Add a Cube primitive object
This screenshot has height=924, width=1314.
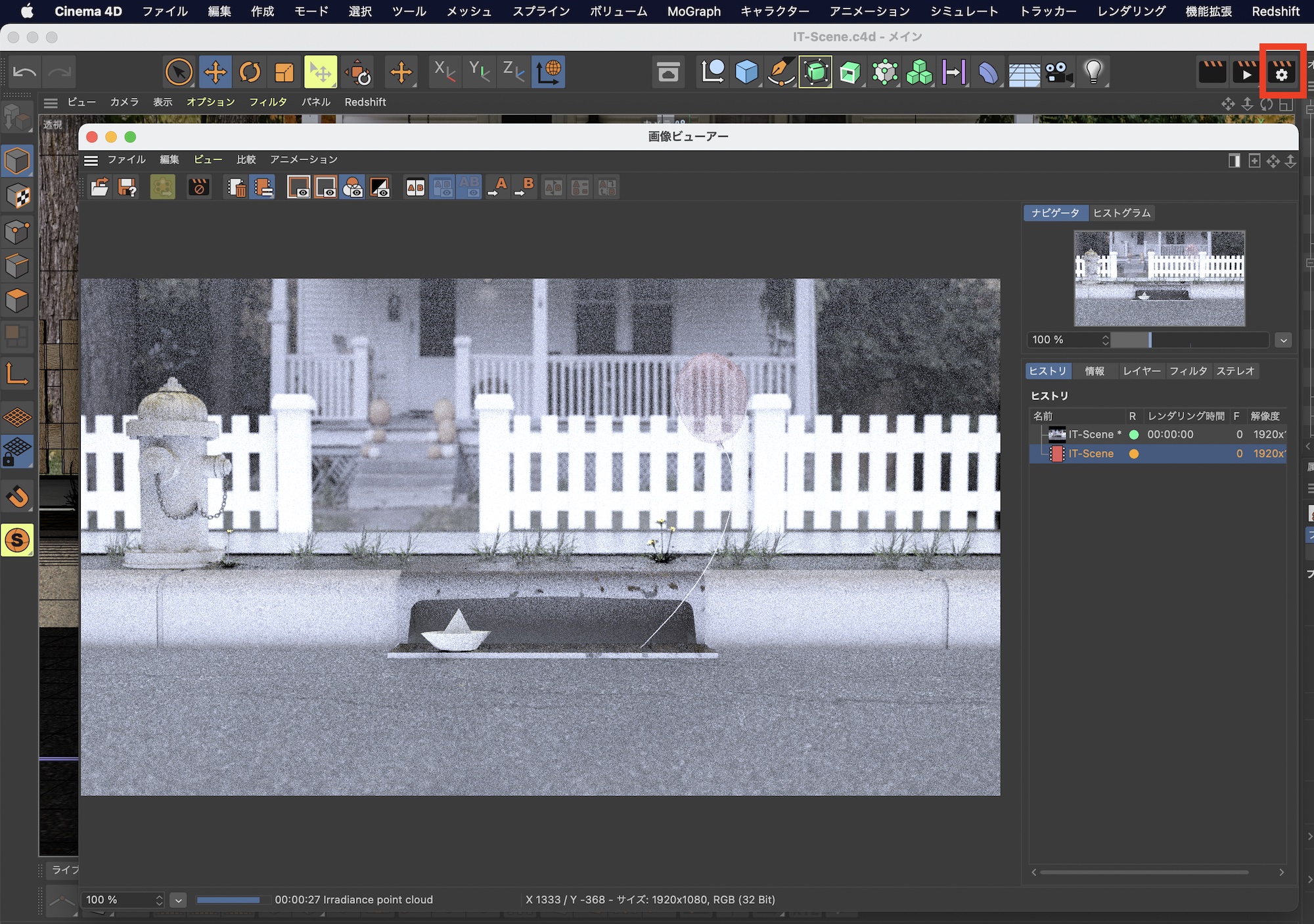coord(746,72)
